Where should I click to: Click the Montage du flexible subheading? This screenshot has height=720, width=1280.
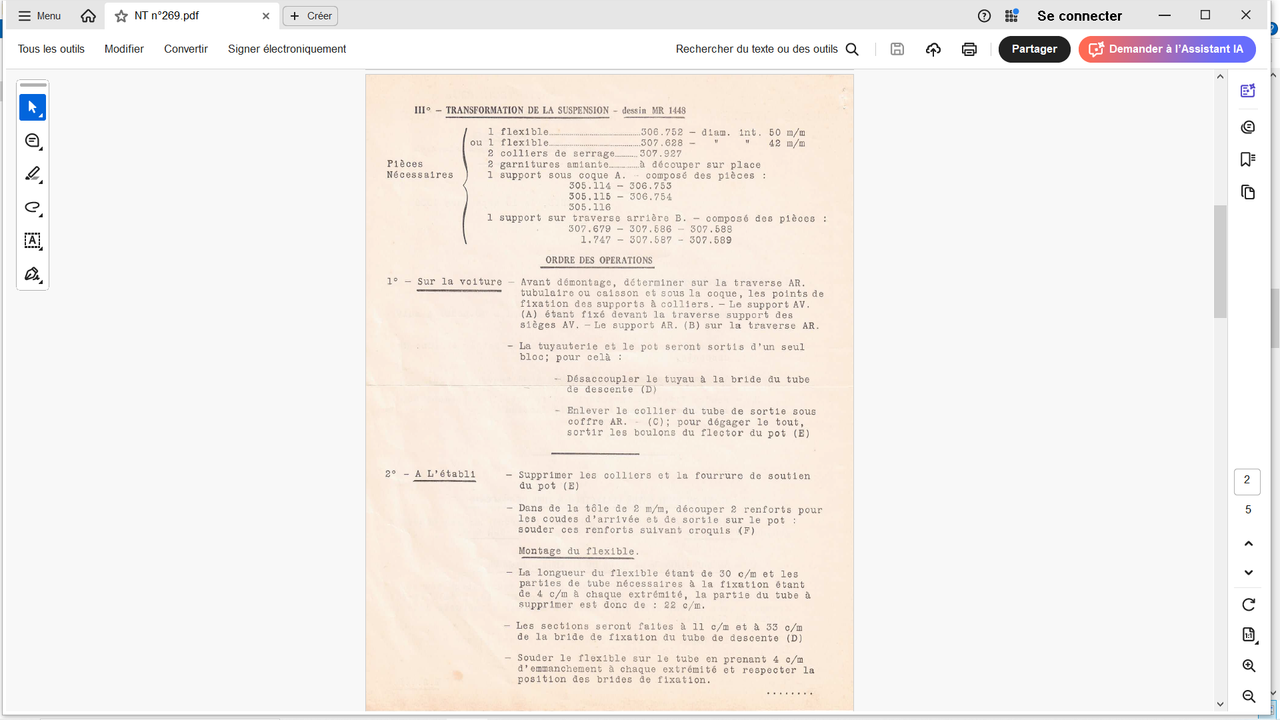pos(577,551)
